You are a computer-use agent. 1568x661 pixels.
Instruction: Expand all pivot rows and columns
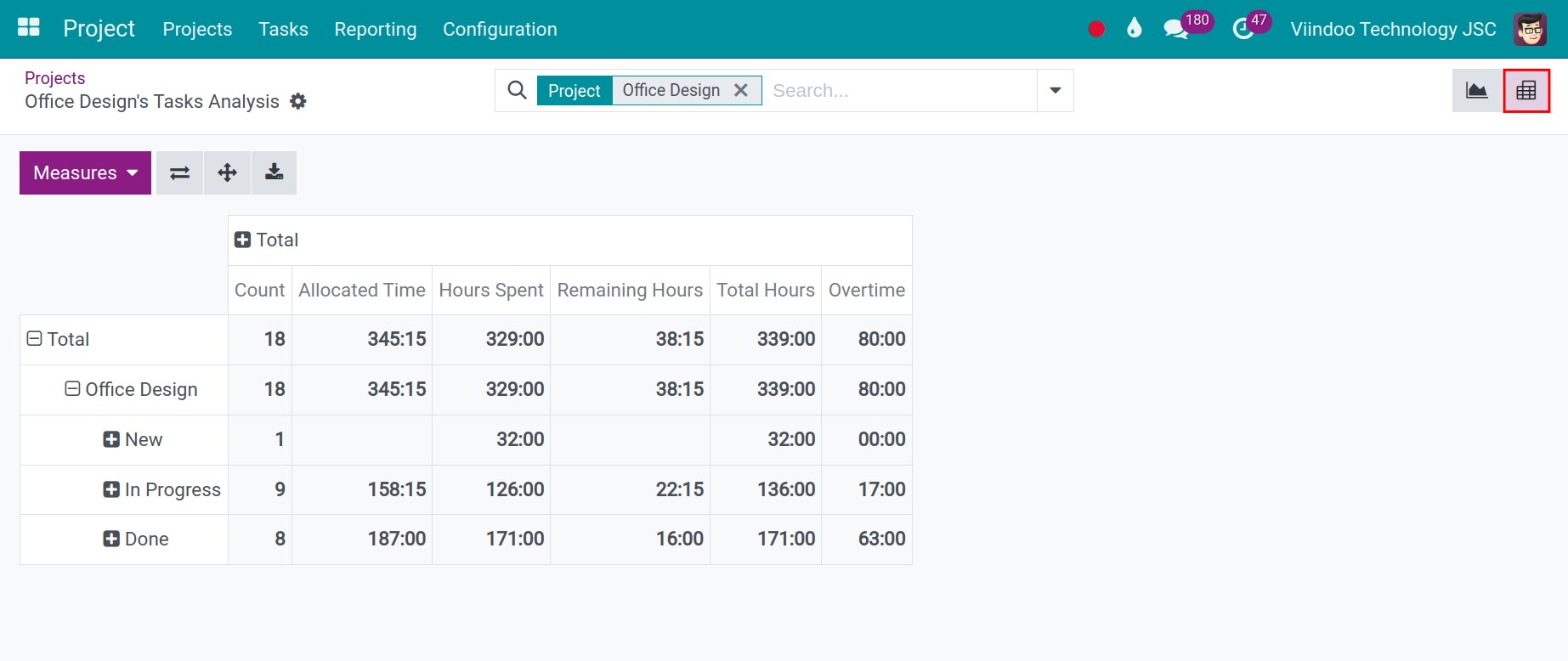(227, 173)
